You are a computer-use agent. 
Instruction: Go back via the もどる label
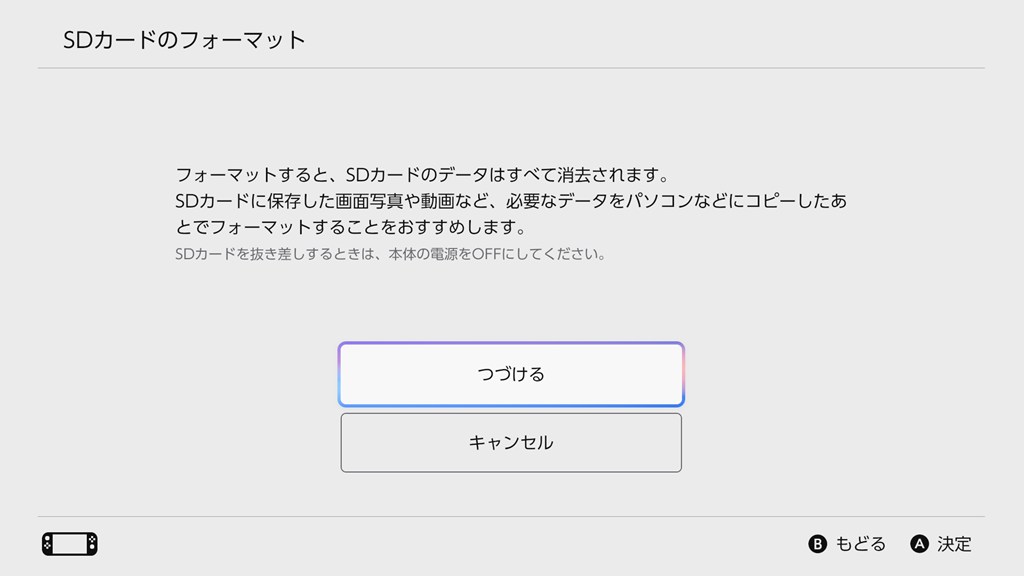860,544
